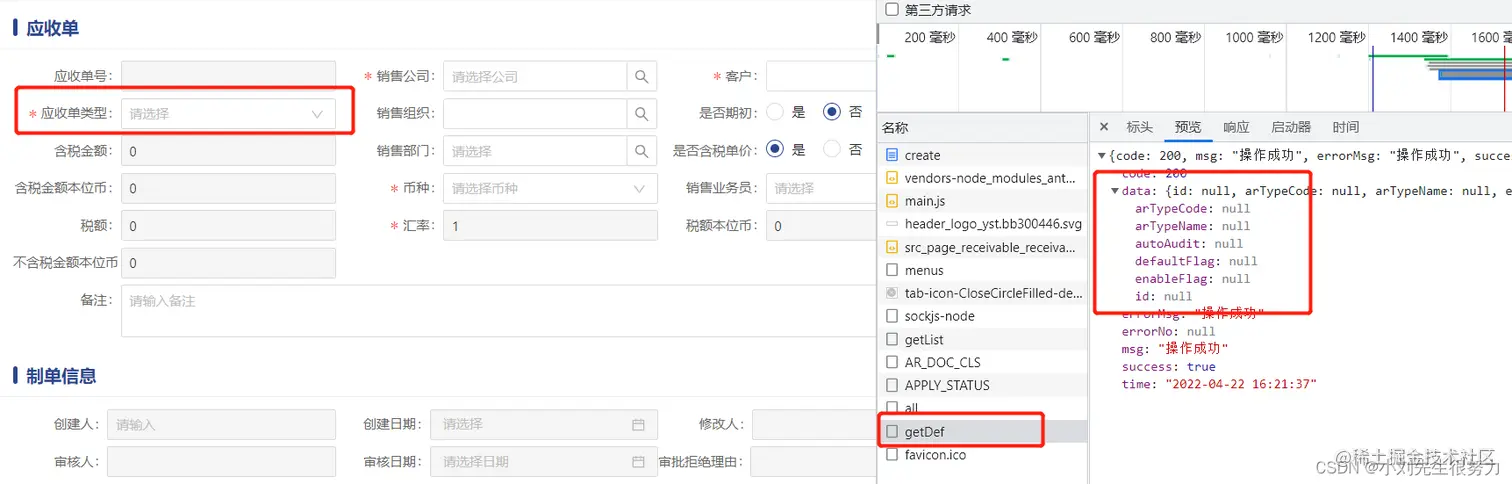The width and height of the screenshot is (1512, 484).
Task: Click the 创建日期 date field
Action: pyautogui.click(x=544, y=425)
